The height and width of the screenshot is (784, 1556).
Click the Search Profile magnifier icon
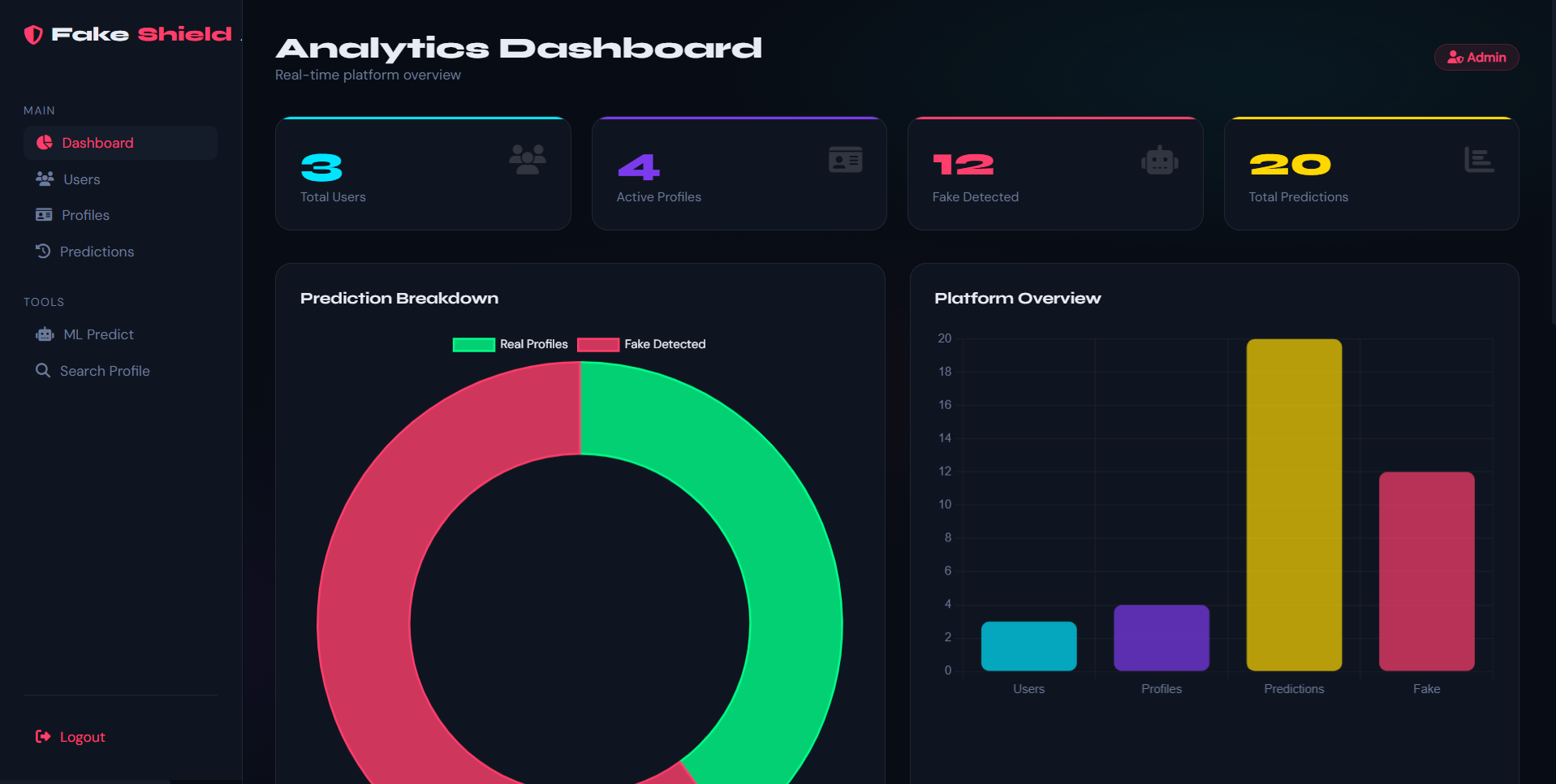click(43, 370)
